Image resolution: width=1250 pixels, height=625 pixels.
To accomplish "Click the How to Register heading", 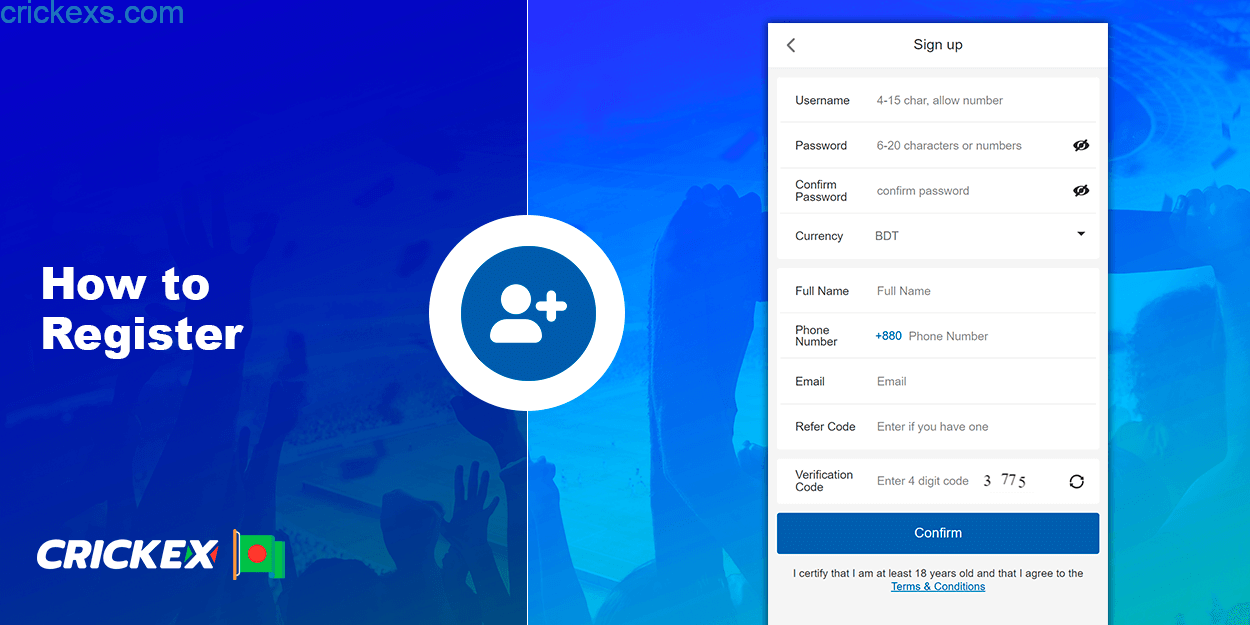I will (x=142, y=309).
